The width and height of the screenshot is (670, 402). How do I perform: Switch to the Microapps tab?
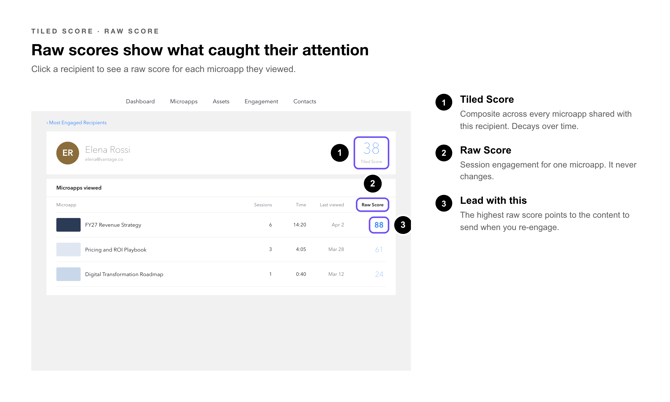(184, 101)
